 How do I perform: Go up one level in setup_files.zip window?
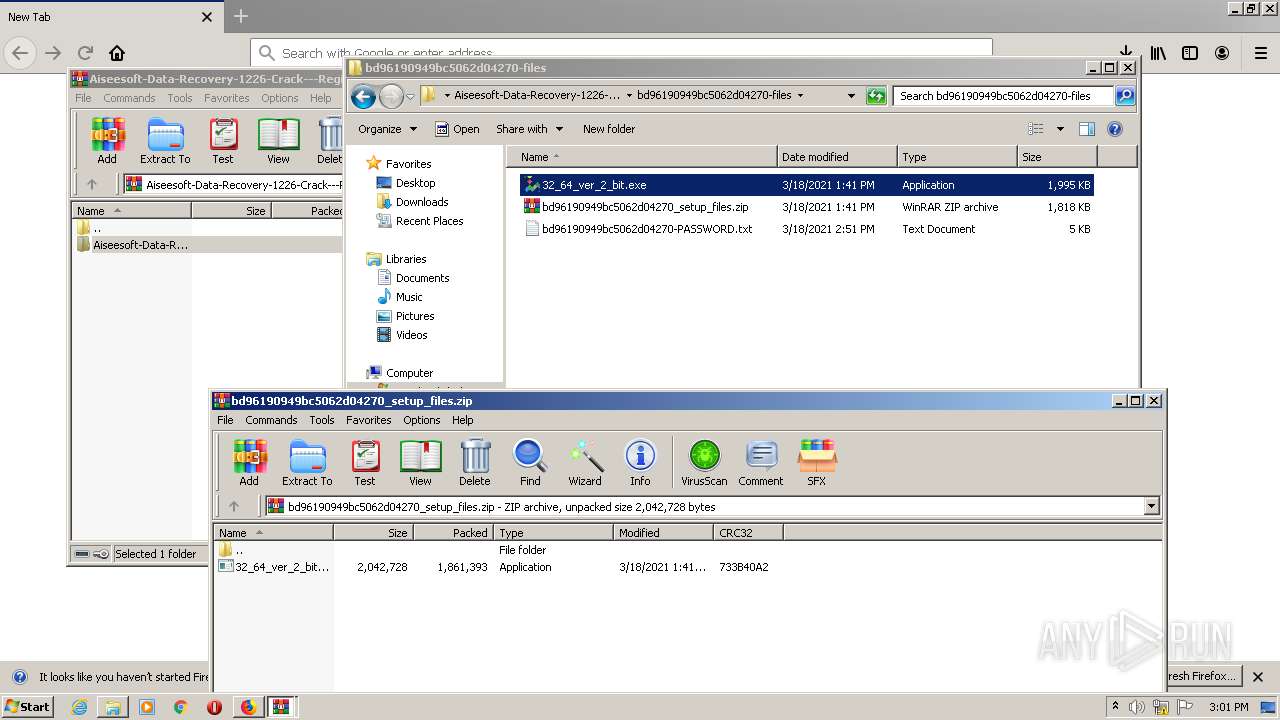[x=234, y=507]
